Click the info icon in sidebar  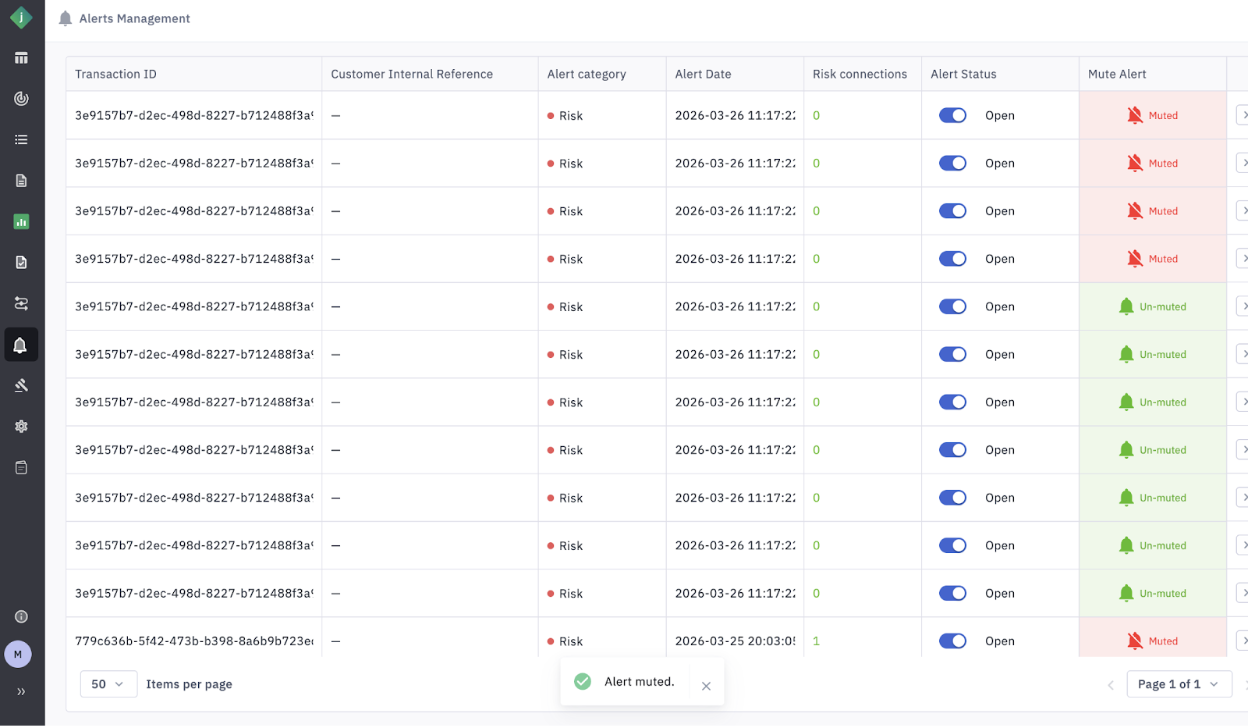click(21, 617)
